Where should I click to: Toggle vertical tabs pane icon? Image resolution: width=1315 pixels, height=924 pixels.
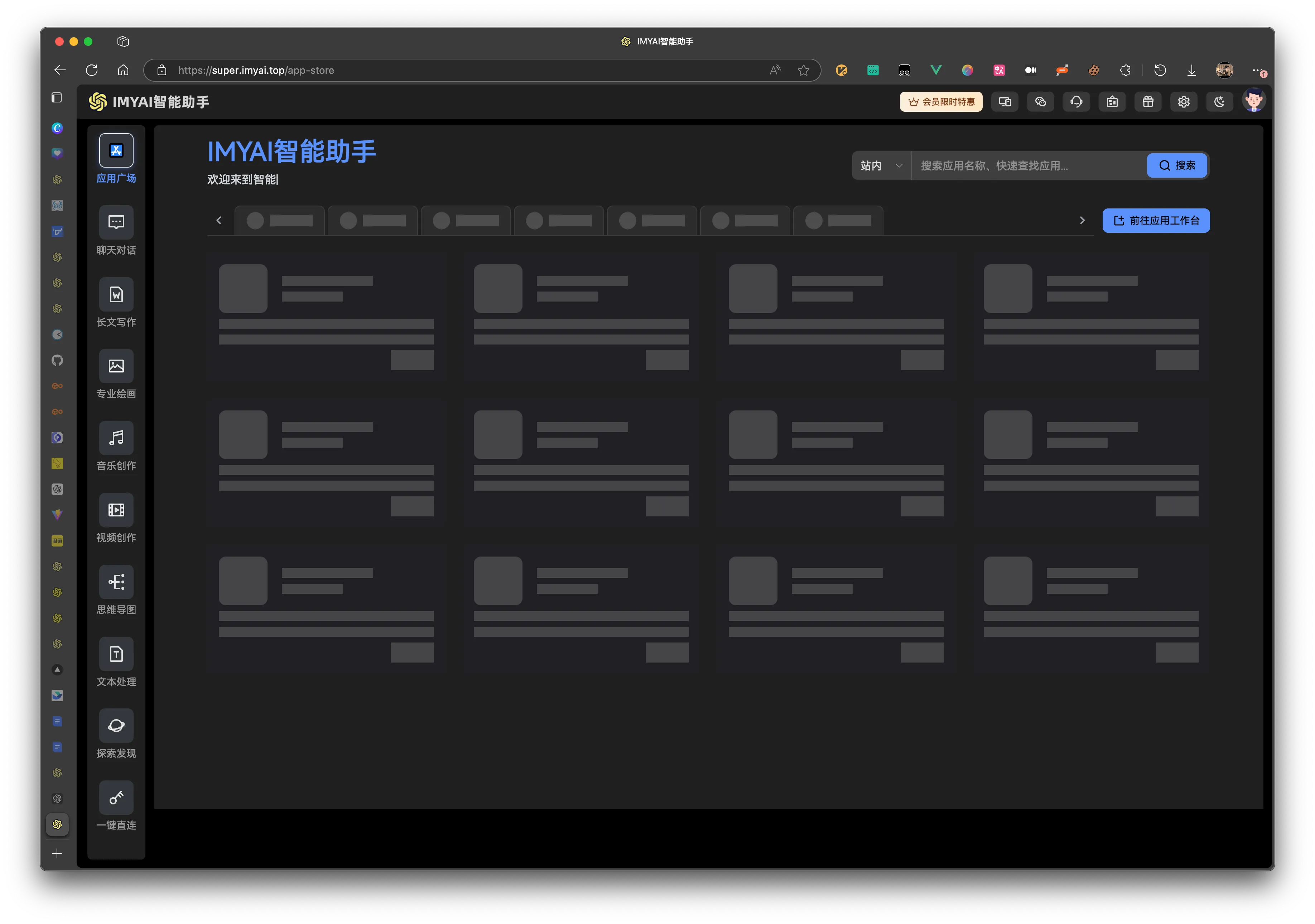[57, 97]
